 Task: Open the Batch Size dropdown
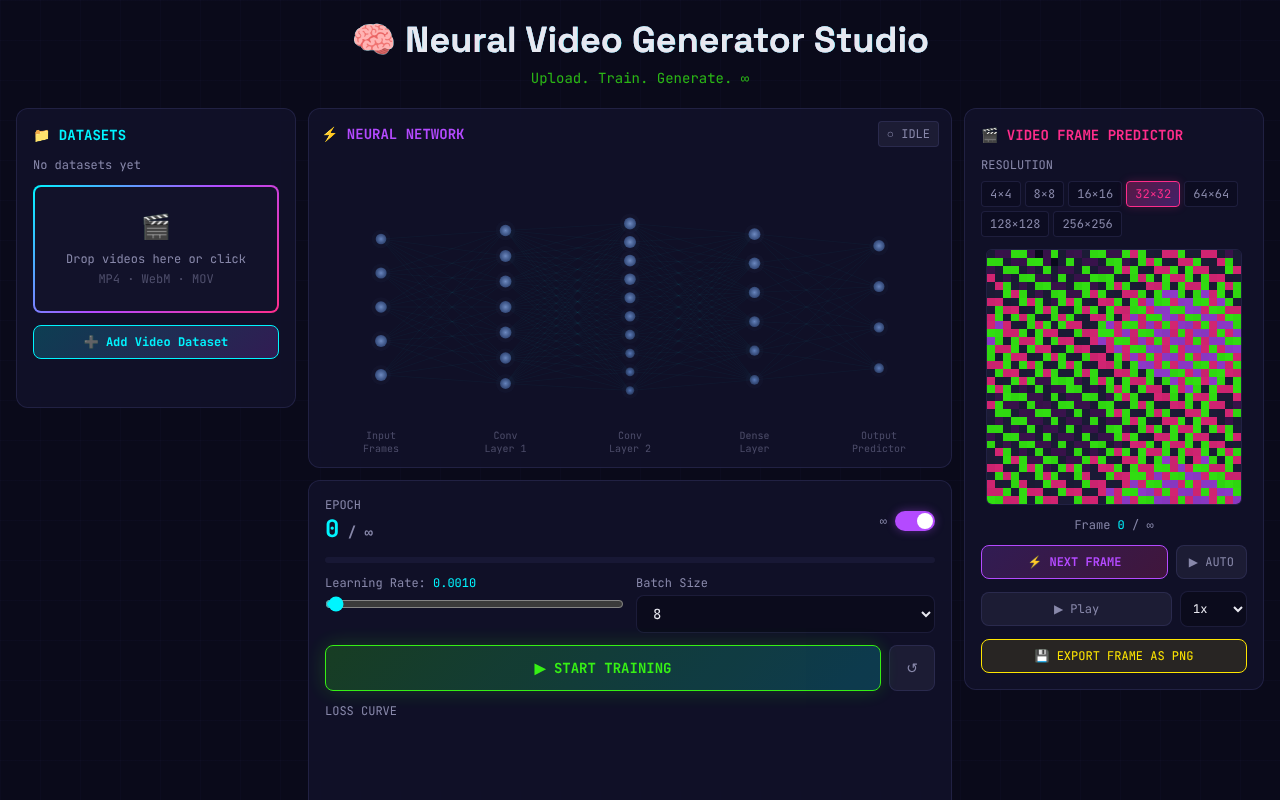coord(785,613)
